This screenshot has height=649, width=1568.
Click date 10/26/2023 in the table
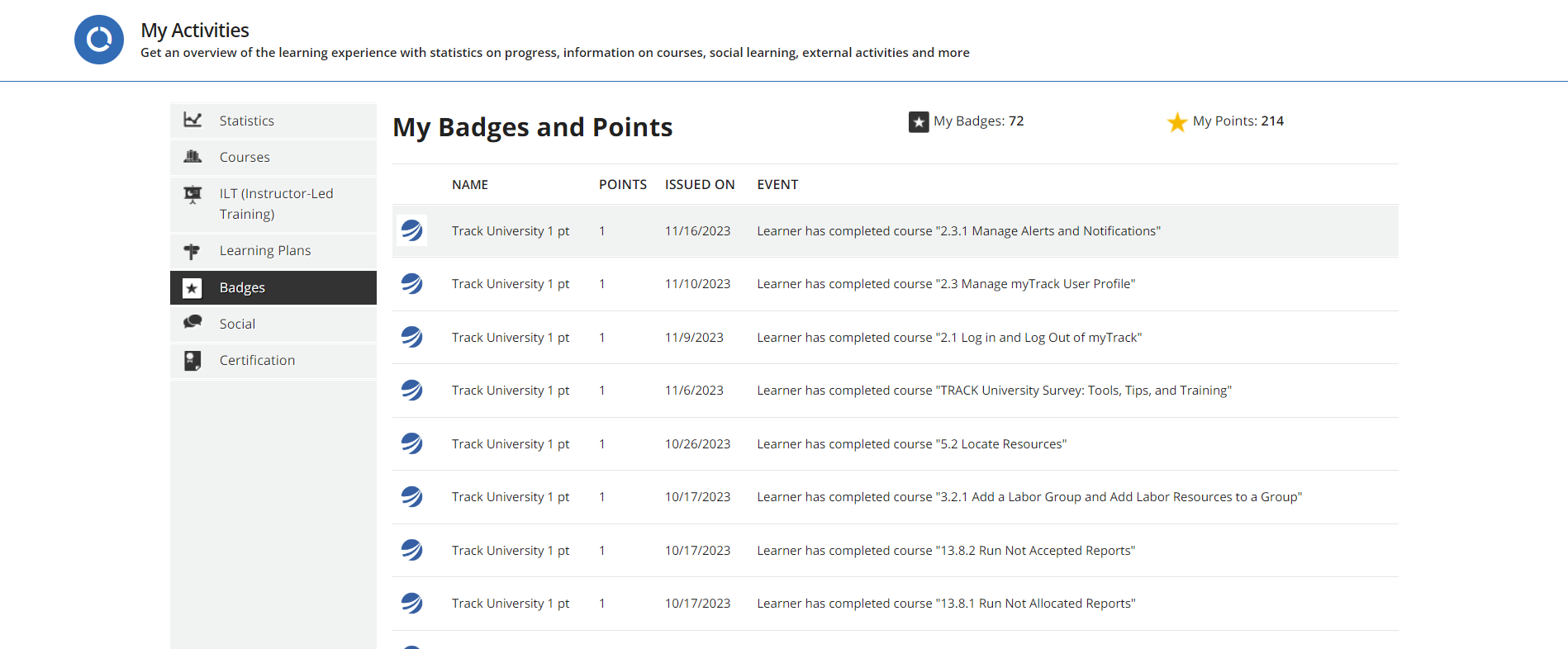pos(698,444)
